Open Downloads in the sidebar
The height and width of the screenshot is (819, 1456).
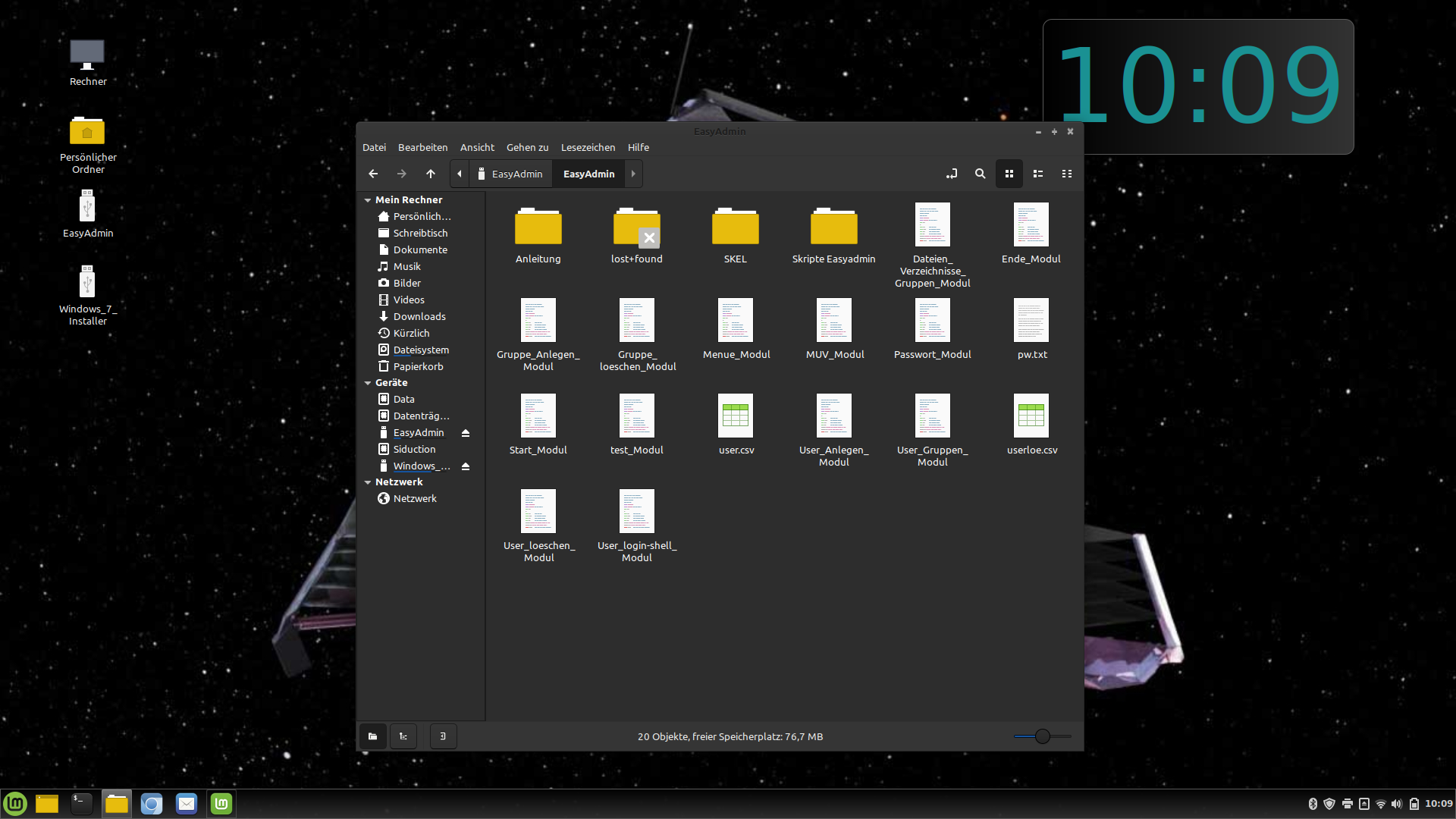pos(419,316)
